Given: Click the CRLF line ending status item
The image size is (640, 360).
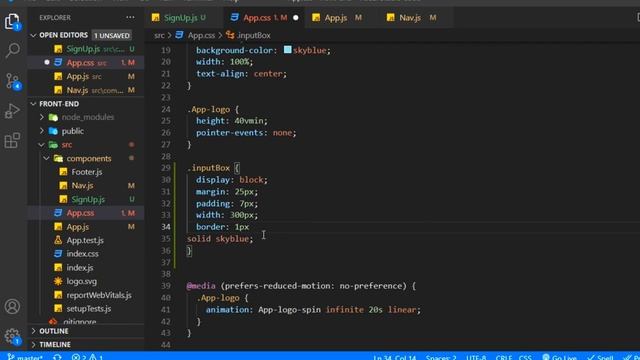Looking at the screenshot, I should coord(504,358).
